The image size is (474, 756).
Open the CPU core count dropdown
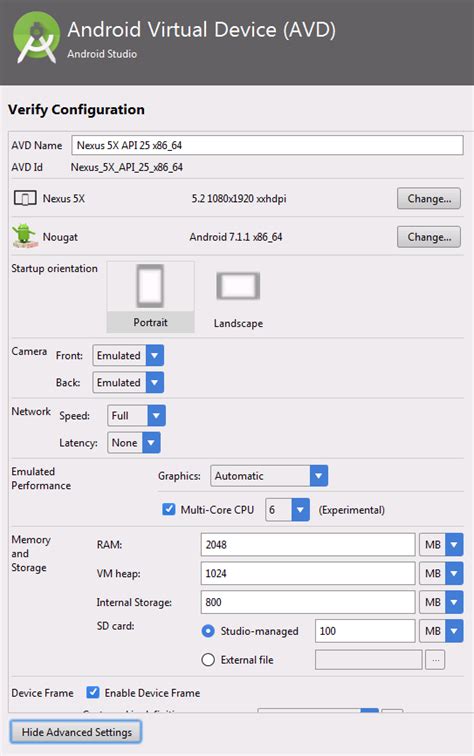click(x=287, y=510)
